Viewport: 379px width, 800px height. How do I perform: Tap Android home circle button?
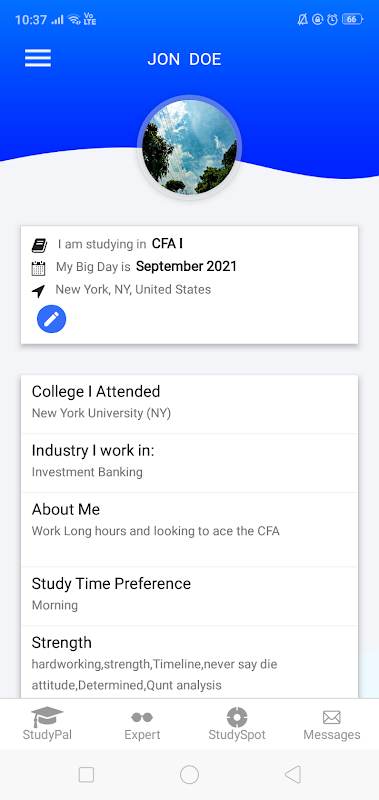point(189,774)
